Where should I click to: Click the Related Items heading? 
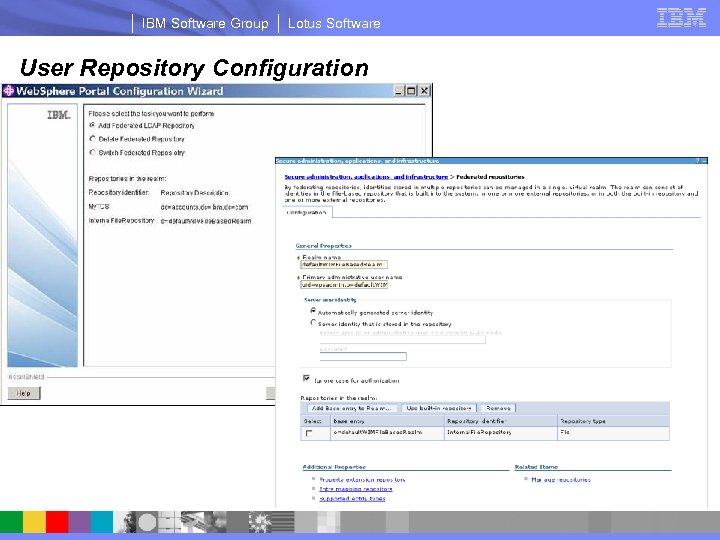click(x=536, y=467)
